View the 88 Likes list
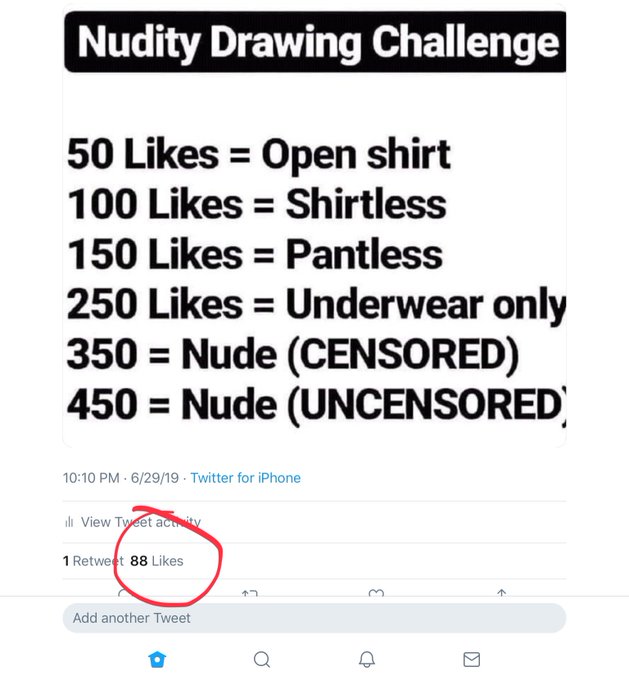This screenshot has width=629, height=680. coord(157,561)
